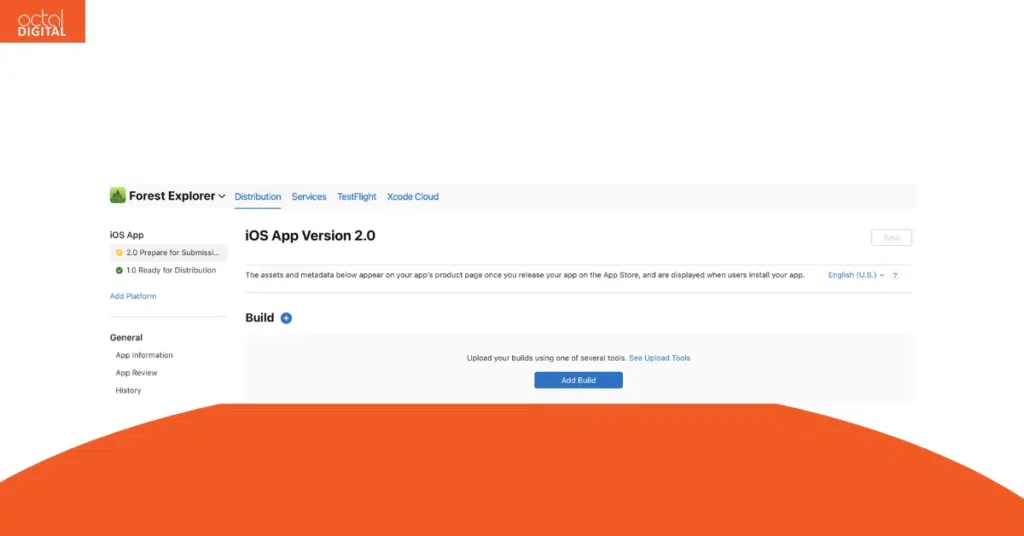Click the Save button
This screenshot has width=1024, height=536.
tap(891, 238)
